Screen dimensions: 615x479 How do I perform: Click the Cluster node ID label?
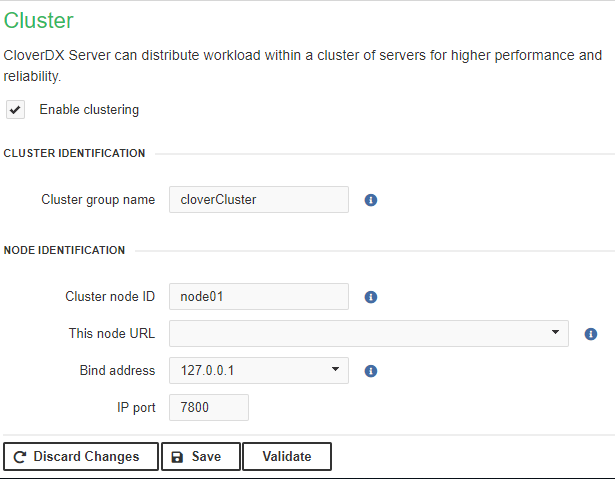click(110, 297)
